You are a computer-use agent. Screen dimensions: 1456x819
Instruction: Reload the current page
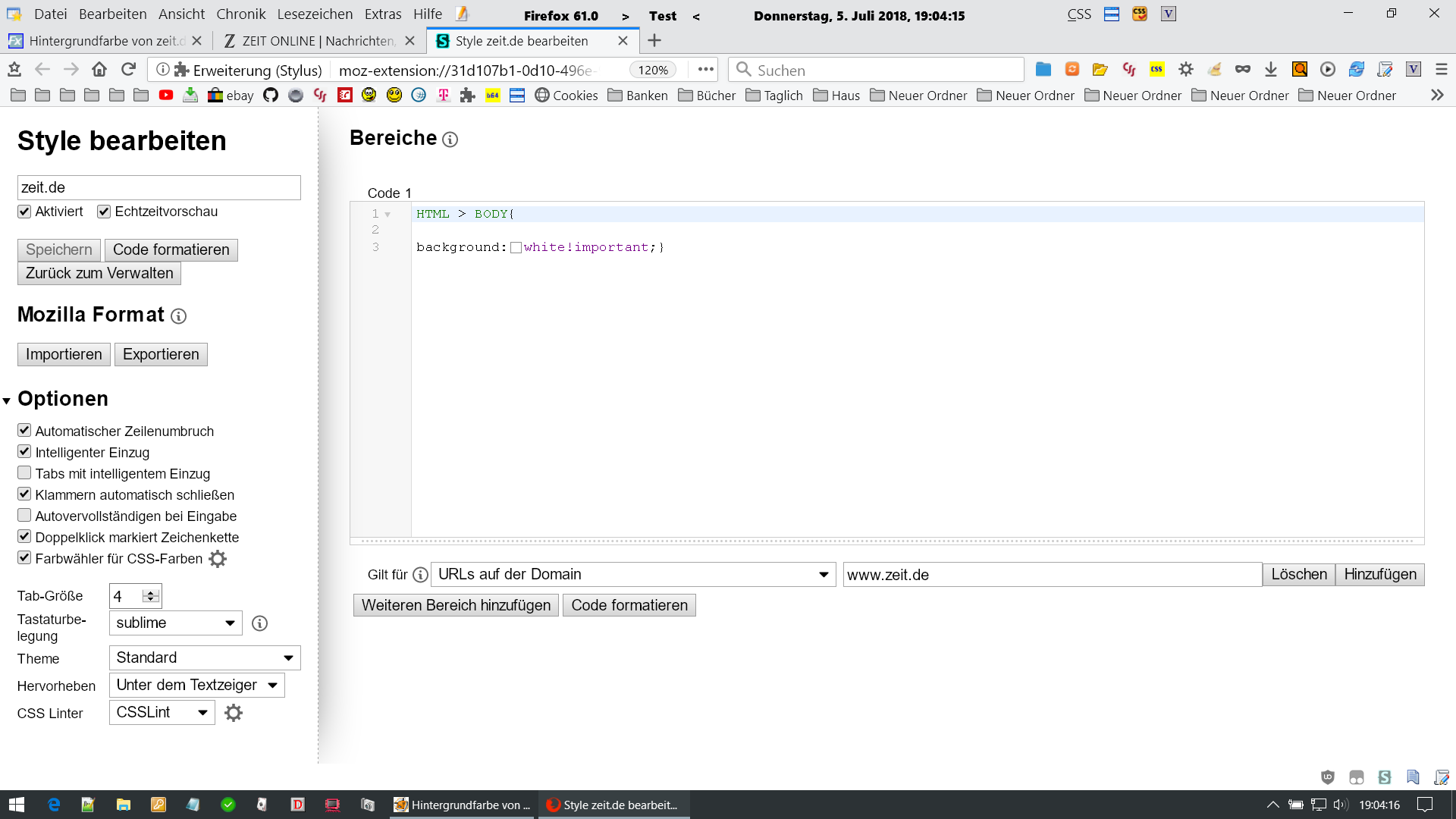tap(128, 70)
